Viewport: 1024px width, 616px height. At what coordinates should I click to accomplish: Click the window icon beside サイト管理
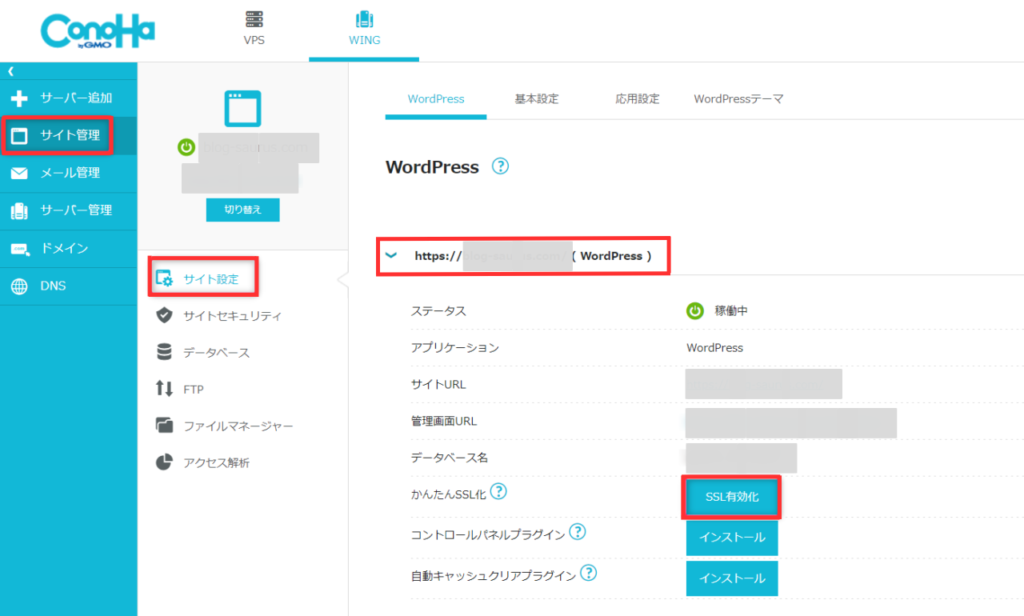point(20,136)
